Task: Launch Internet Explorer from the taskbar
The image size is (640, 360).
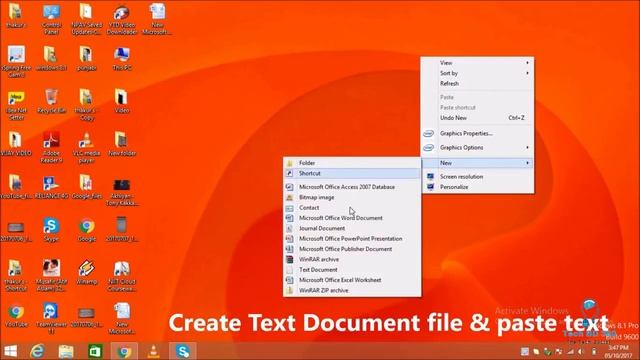Action: (37, 351)
